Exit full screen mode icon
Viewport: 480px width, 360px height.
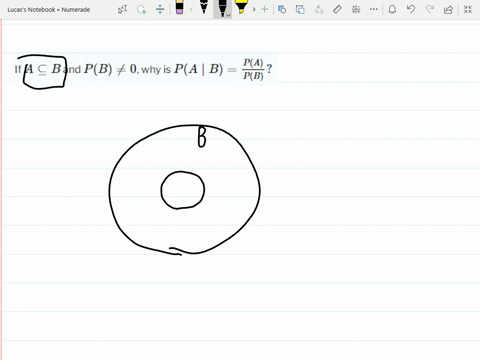(468, 9)
